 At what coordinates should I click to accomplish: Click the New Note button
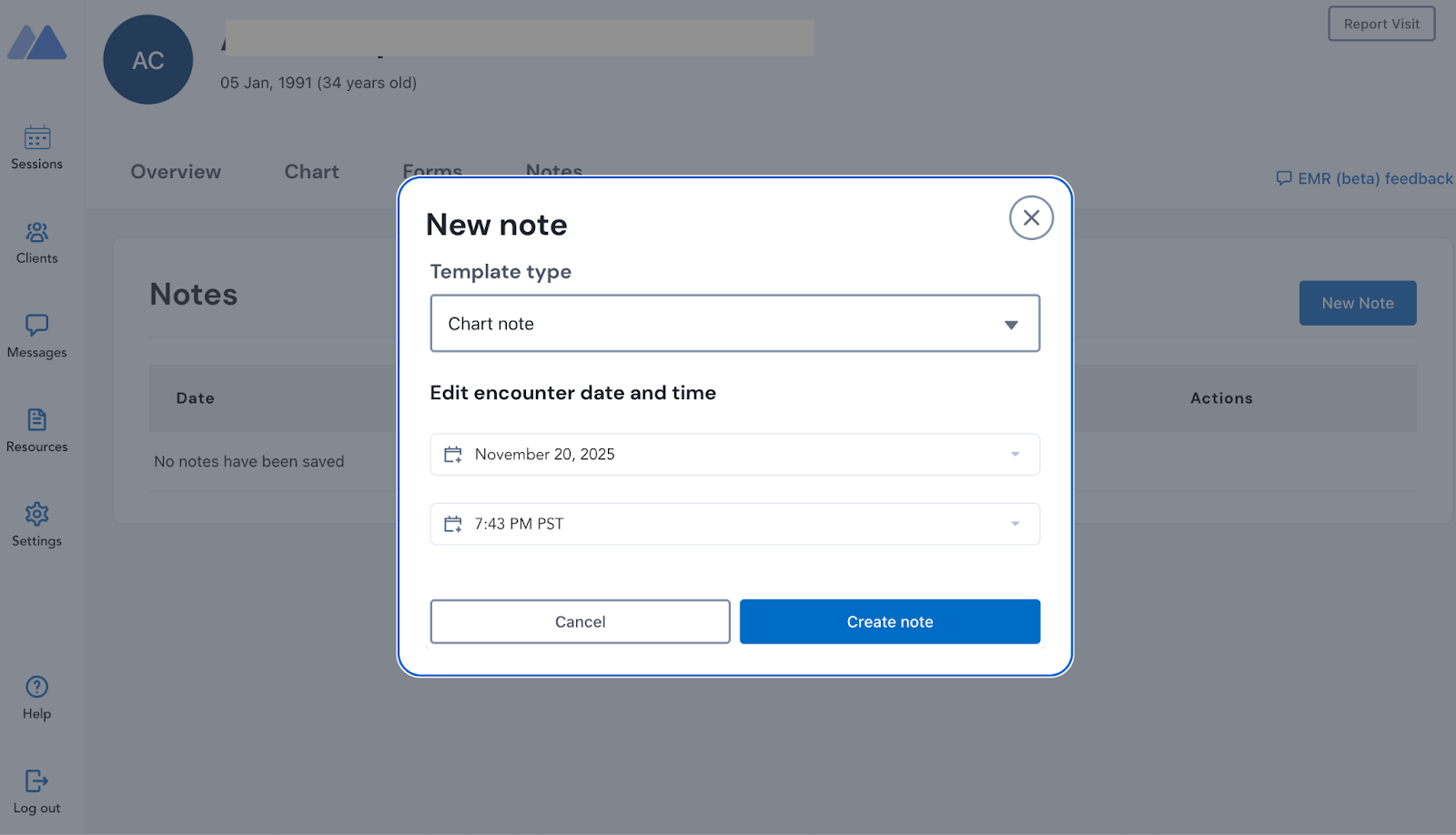click(x=1357, y=304)
